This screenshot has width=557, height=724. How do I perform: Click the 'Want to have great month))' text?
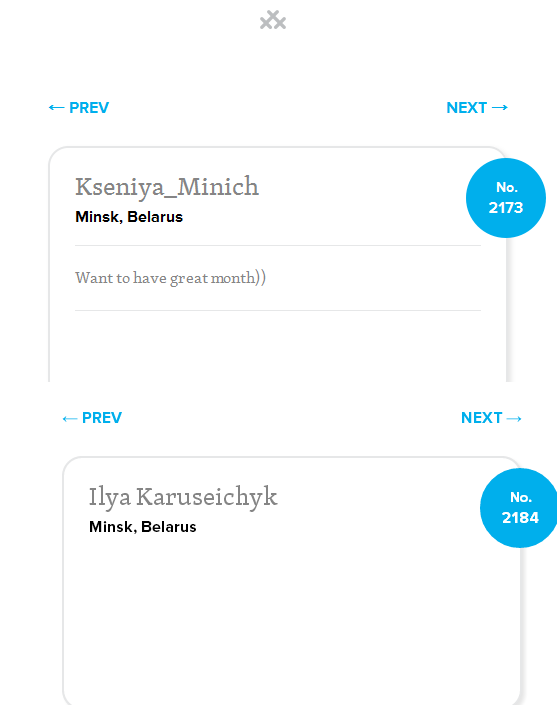pyautogui.click(x=170, y=278)
